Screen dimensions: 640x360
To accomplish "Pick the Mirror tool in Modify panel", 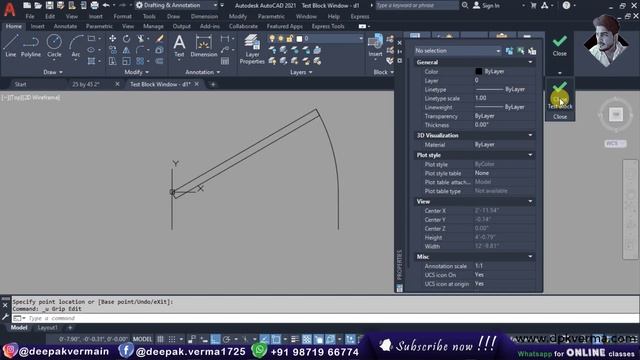I will click(127, 50).
